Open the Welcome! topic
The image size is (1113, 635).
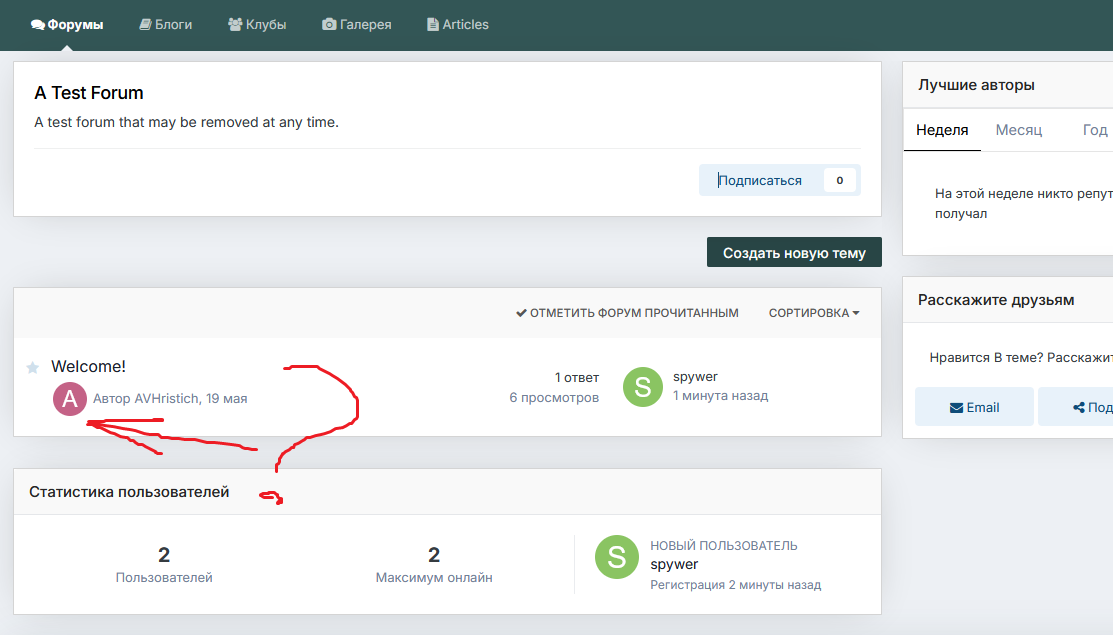[88, 366]
